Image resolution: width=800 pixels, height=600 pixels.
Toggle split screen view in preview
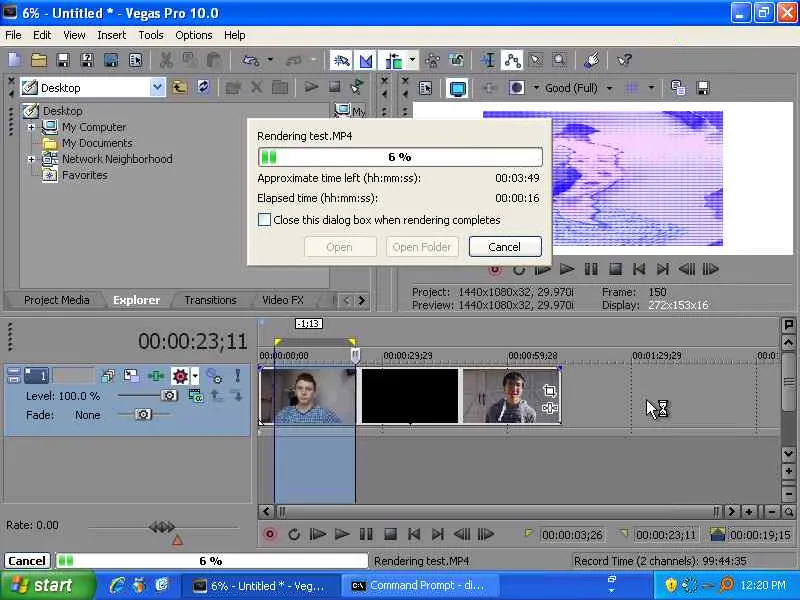516,88
